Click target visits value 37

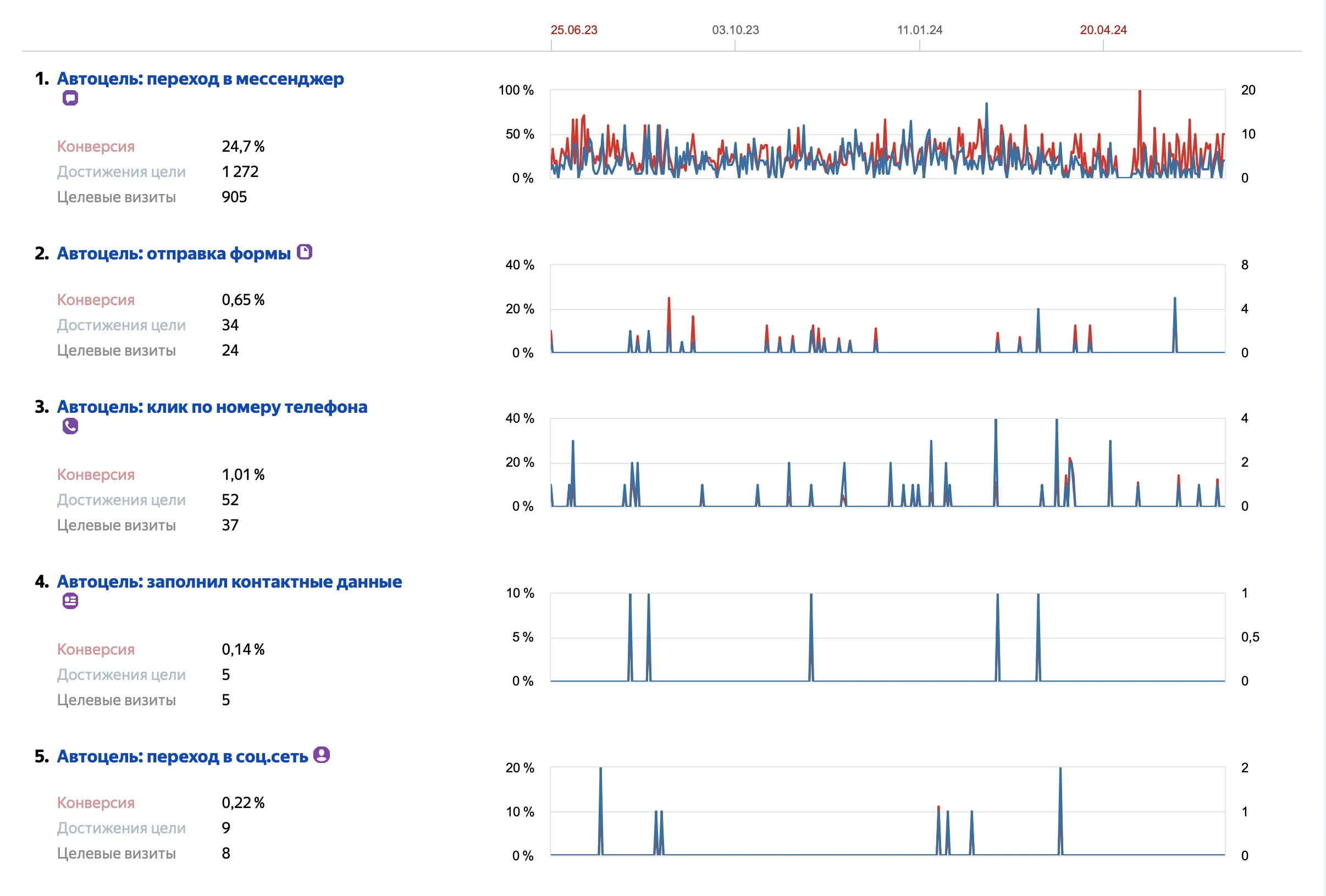[230, 525]
